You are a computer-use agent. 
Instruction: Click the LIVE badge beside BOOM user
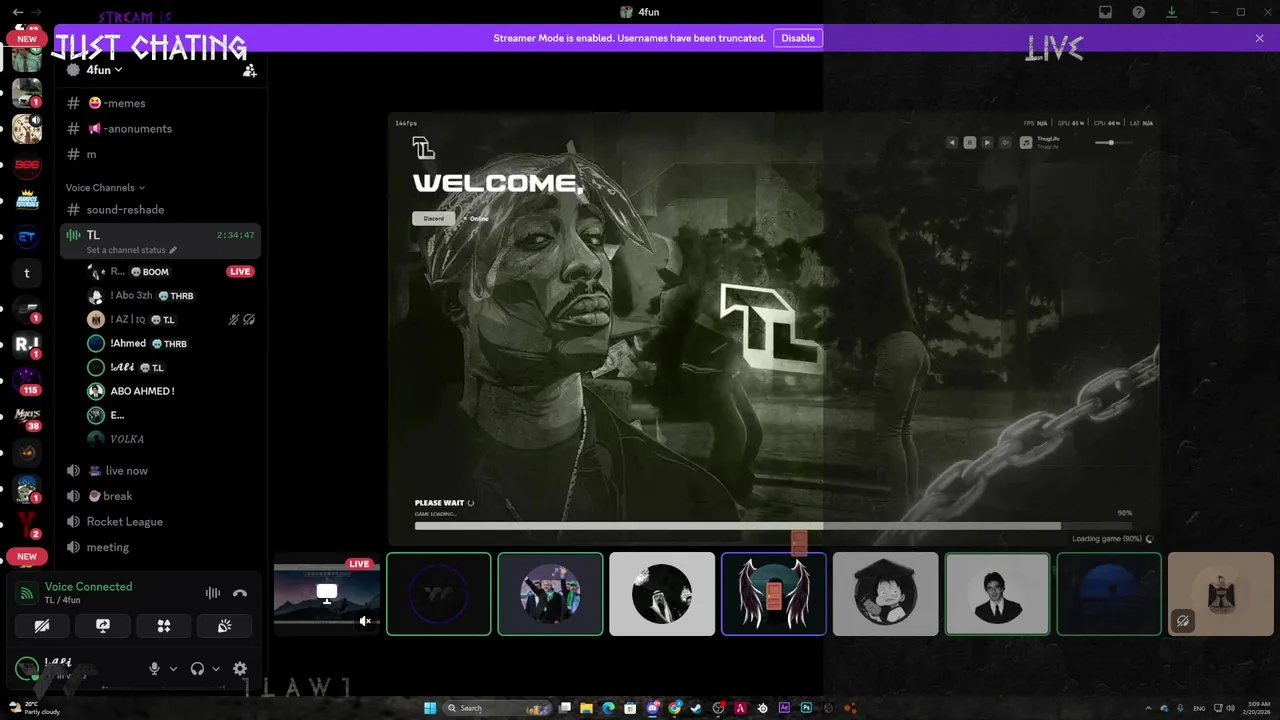click(x=240, y=272)
